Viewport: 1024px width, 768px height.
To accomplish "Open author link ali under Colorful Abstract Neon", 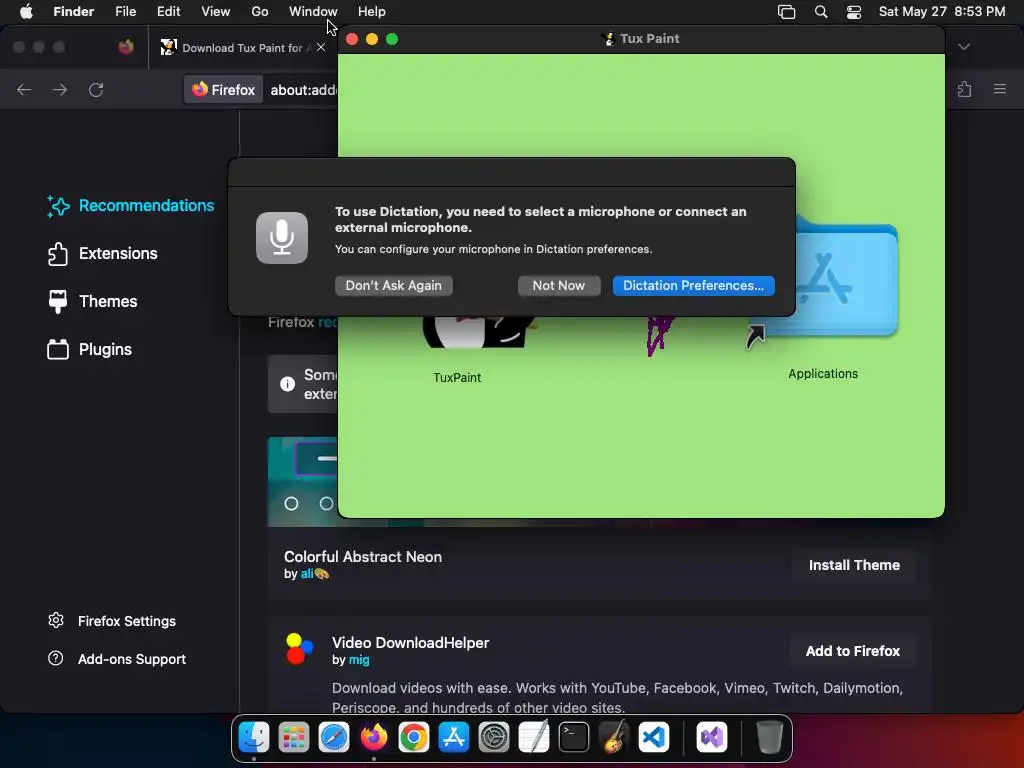I will [307, 574].
